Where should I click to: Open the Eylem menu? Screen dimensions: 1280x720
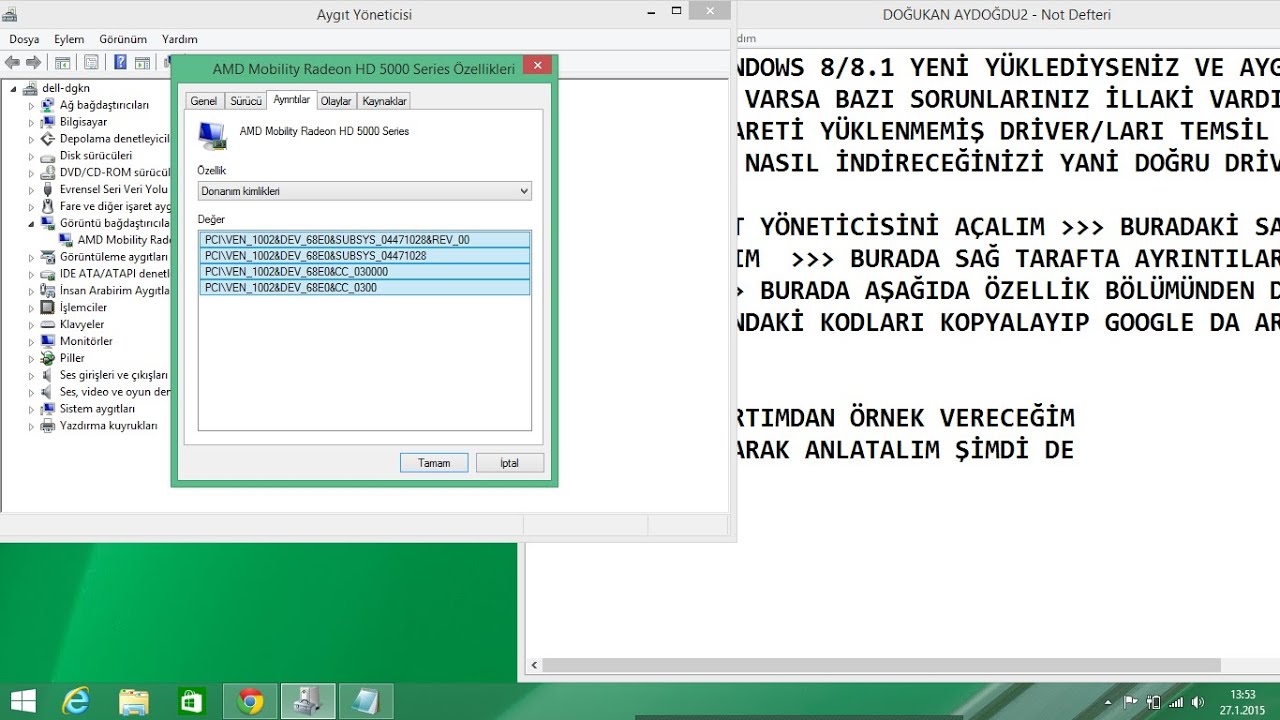[x=69, y=39]
